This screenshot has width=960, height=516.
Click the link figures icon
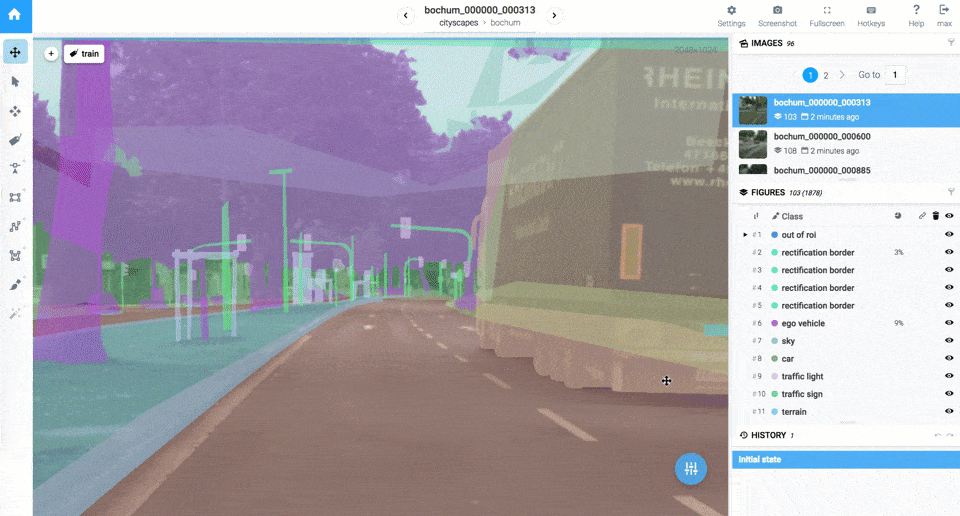pos(922,215)
